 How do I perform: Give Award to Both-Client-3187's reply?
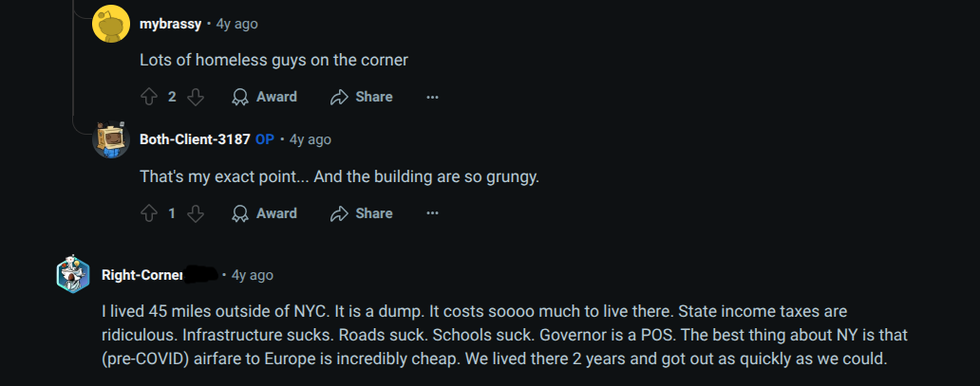coord(264,214)
